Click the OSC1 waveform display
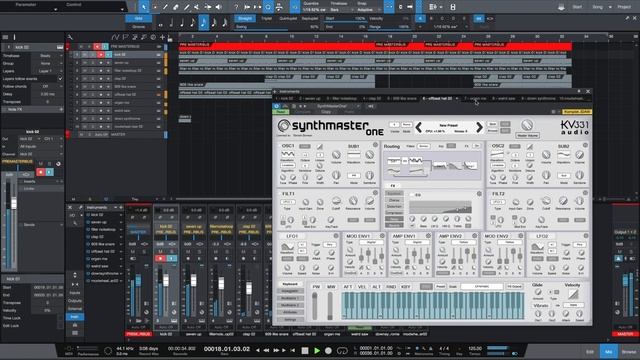640x360 pixels. point(287,154)
